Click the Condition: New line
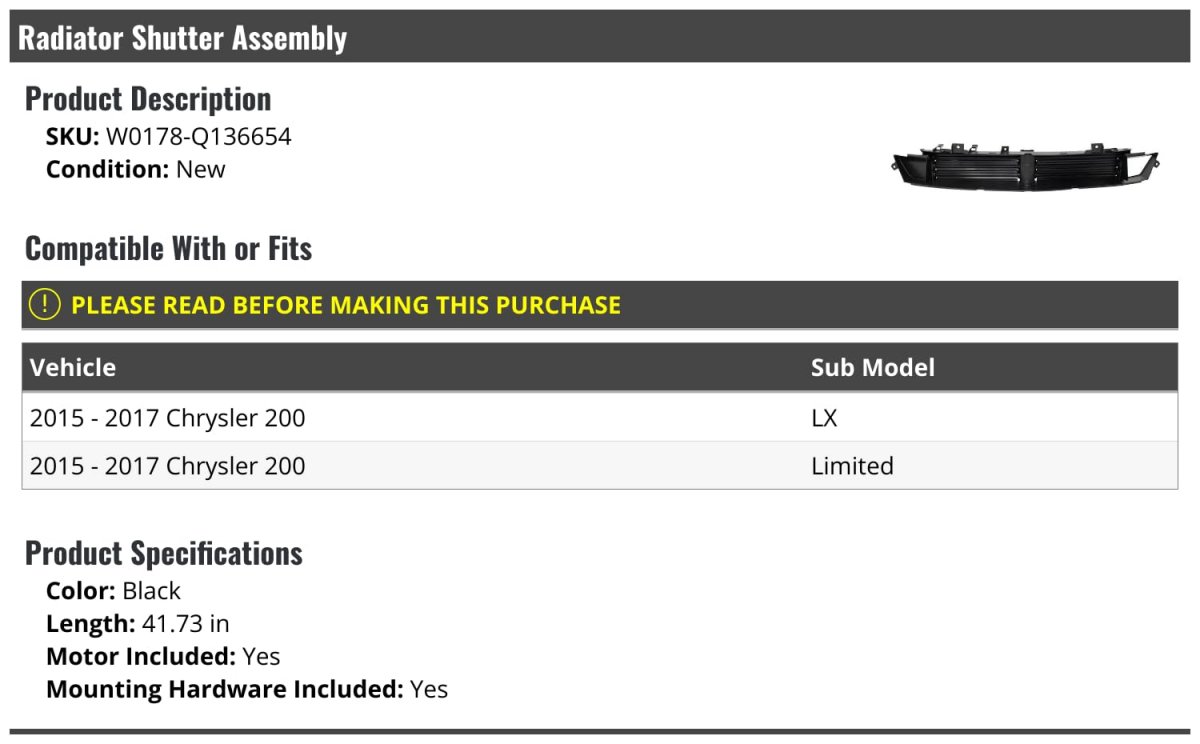 [x=136, y=169]
